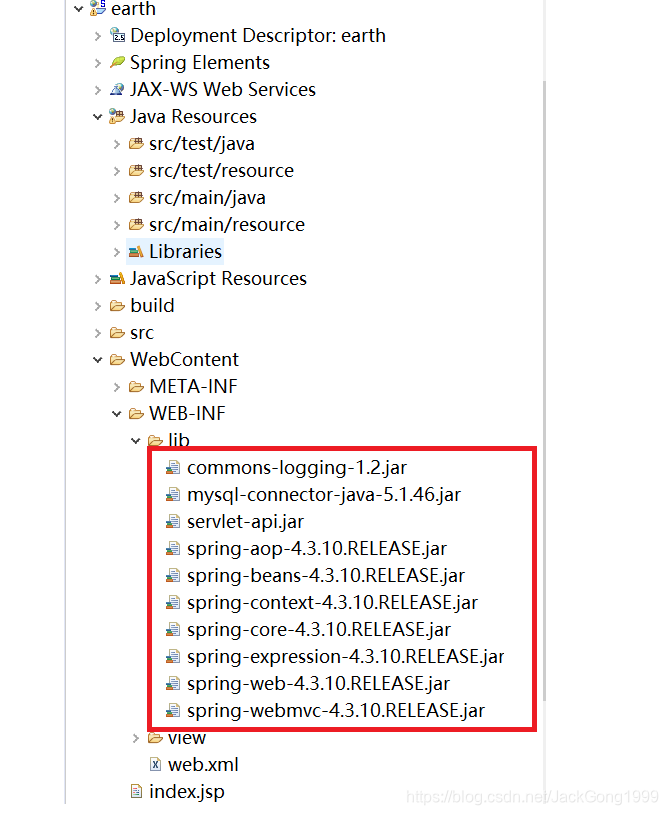Select spring-beans-4.3.10.RELEASE.jar
The width and height of the screenshot is (668, 815).
coord(326,576)
